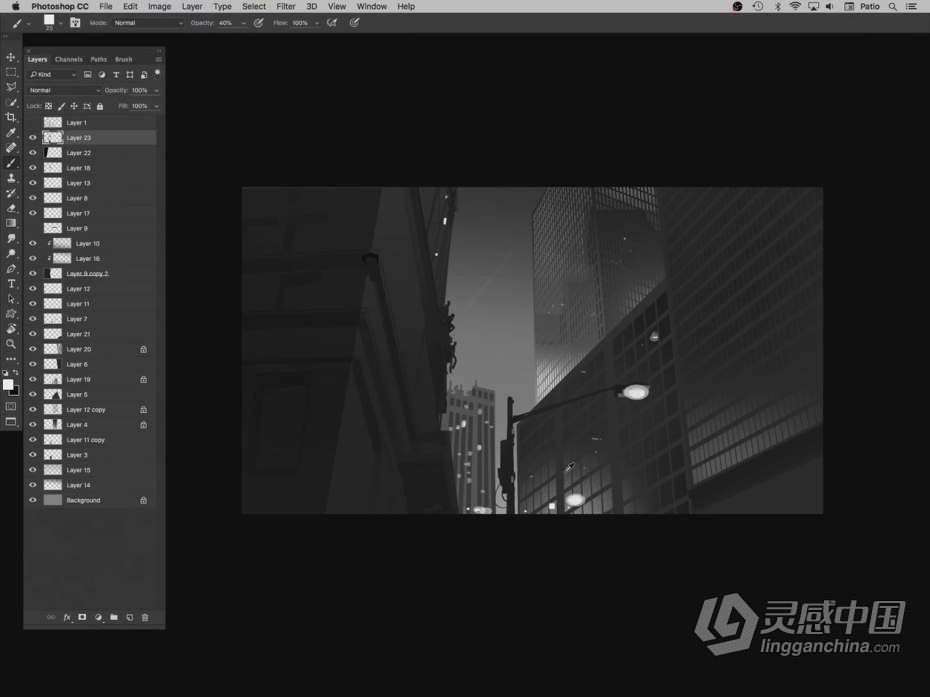Hide the Background layer

coord(32,500)
